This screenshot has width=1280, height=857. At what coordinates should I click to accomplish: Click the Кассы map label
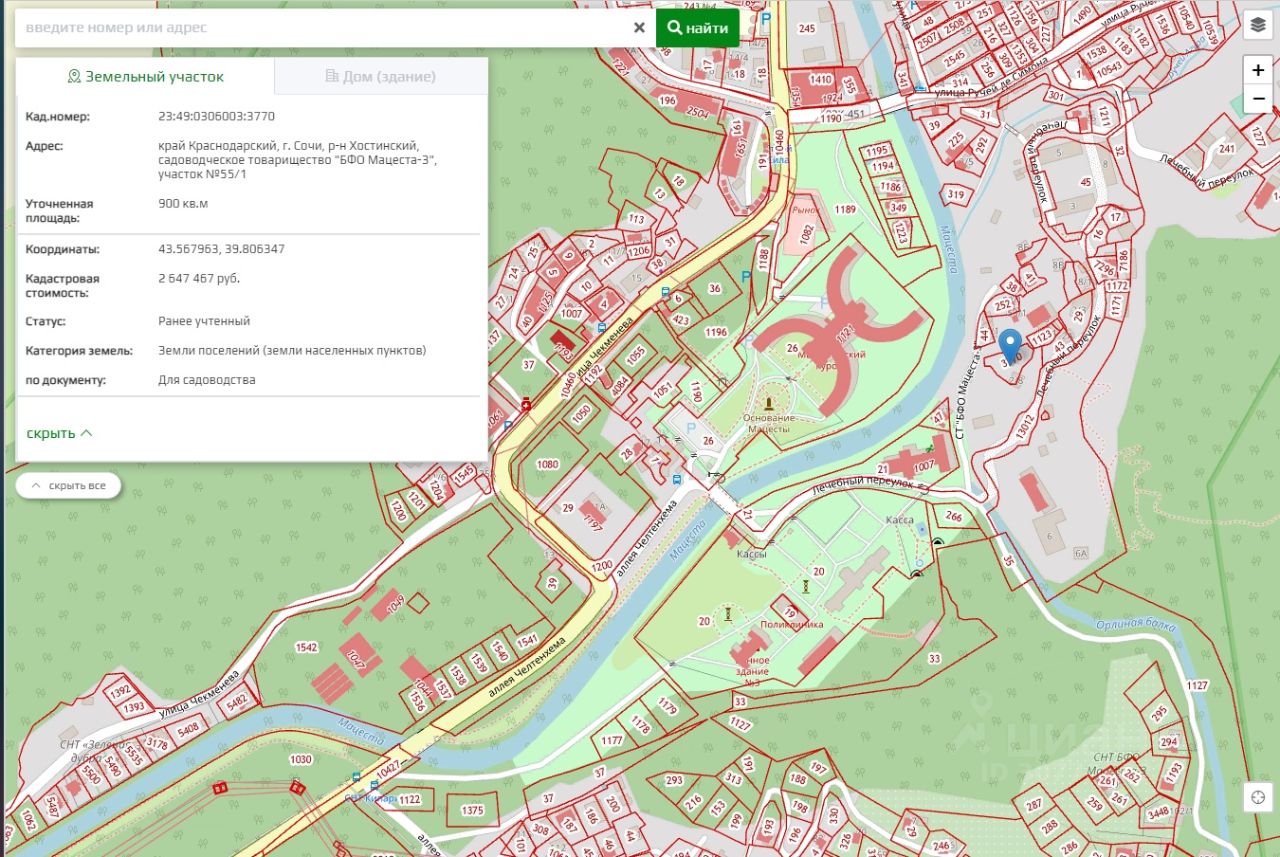pyautogui.click(x=751, y=553)
